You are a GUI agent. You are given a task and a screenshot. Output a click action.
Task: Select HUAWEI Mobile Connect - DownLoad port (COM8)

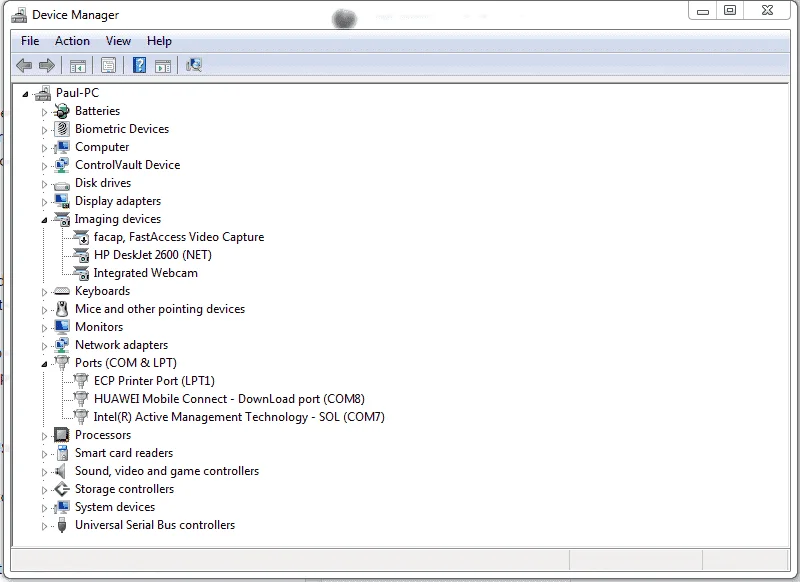[x=229, y=398]
